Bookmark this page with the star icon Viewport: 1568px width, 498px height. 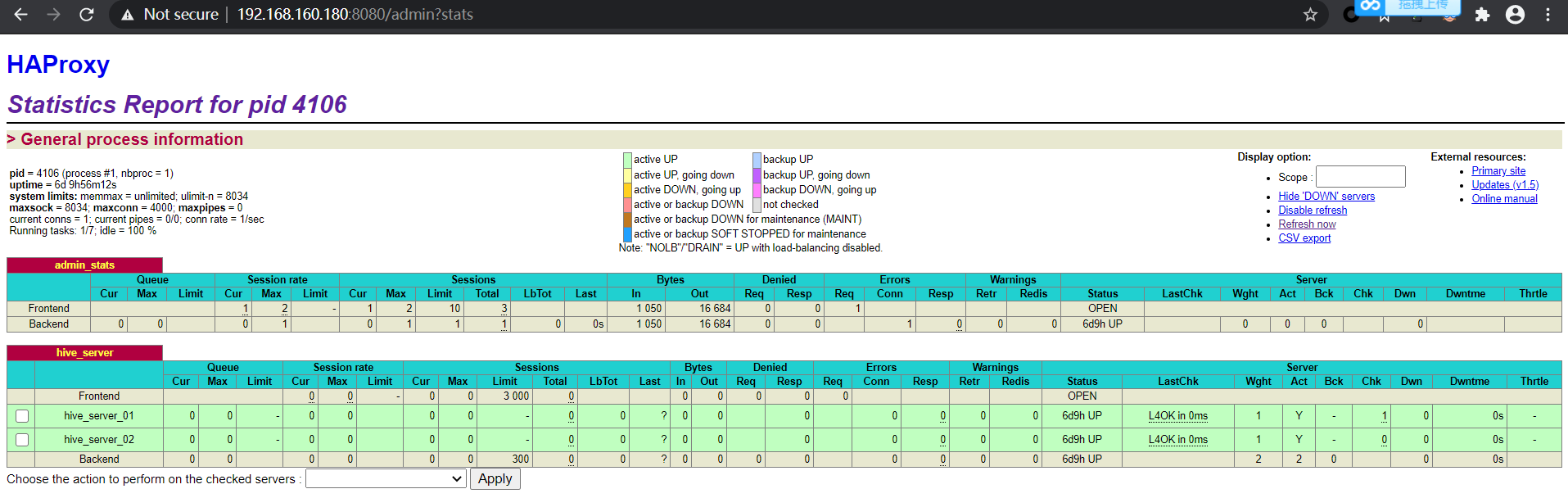[1310, 15]
